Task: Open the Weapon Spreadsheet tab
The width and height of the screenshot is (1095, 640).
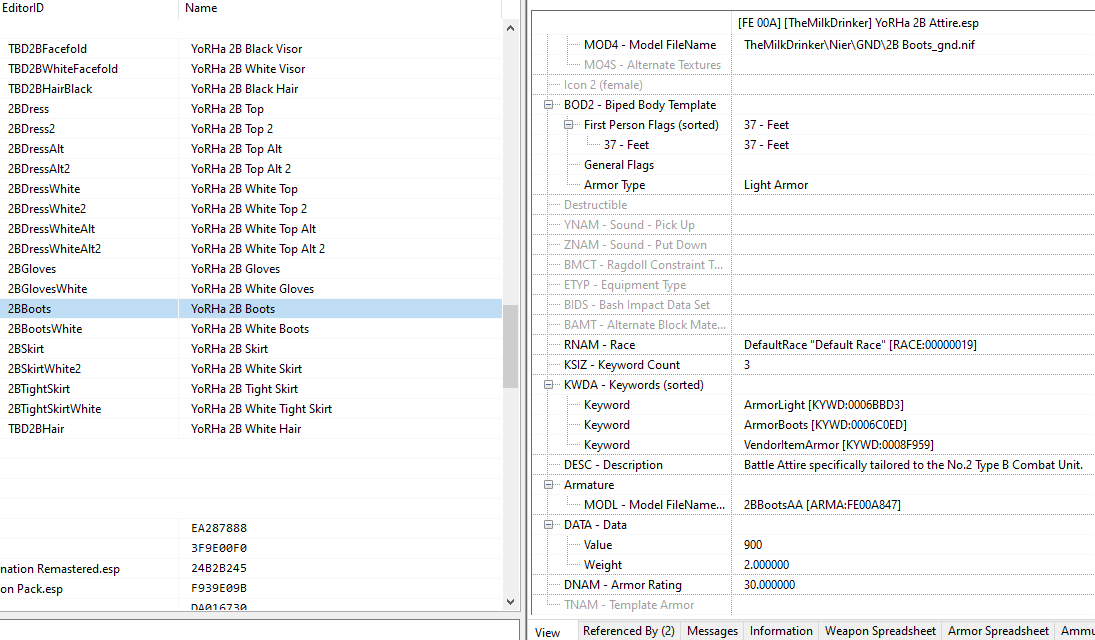Action: point(880,631)
